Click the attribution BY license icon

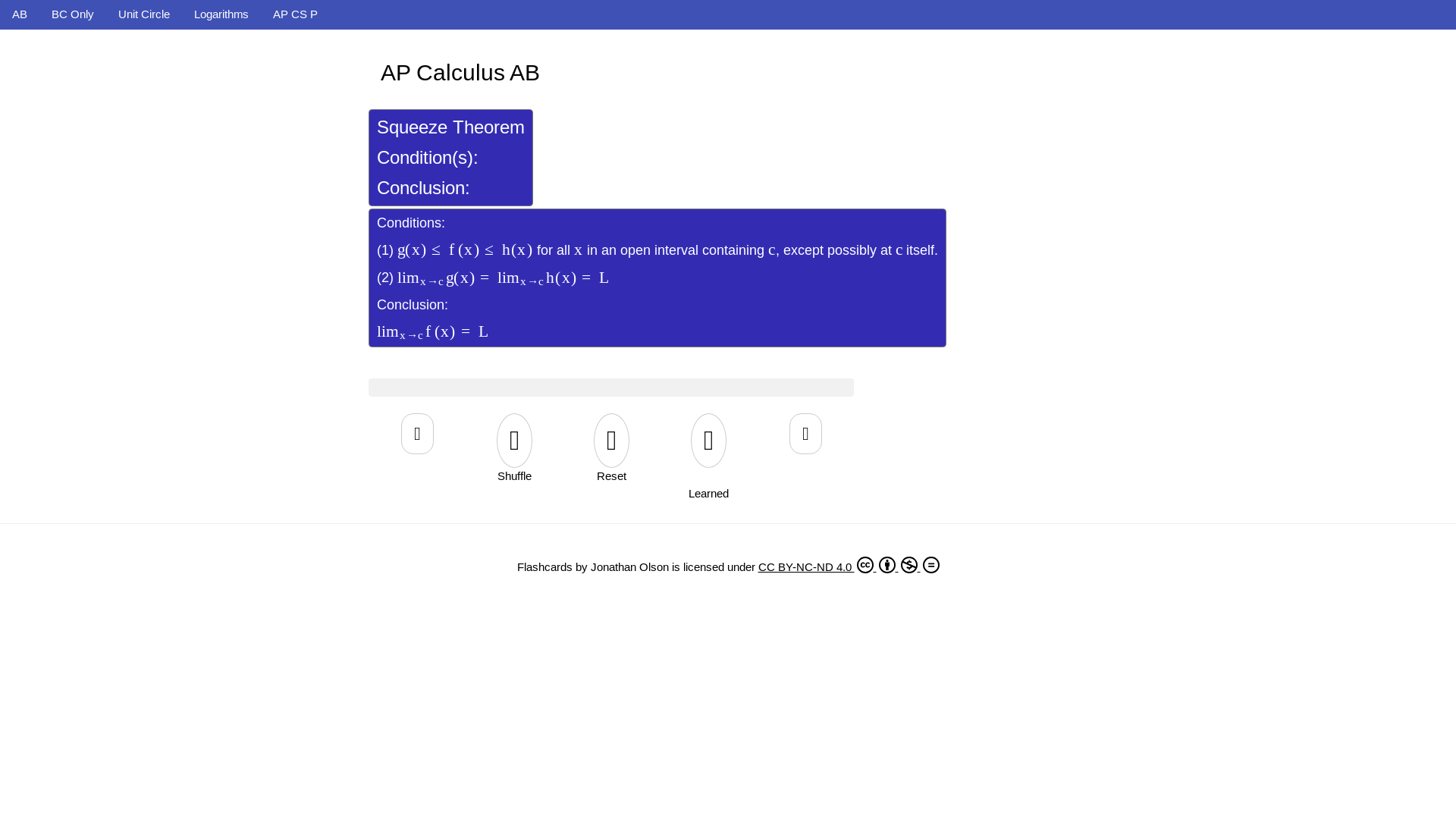[x=887, y=565]
